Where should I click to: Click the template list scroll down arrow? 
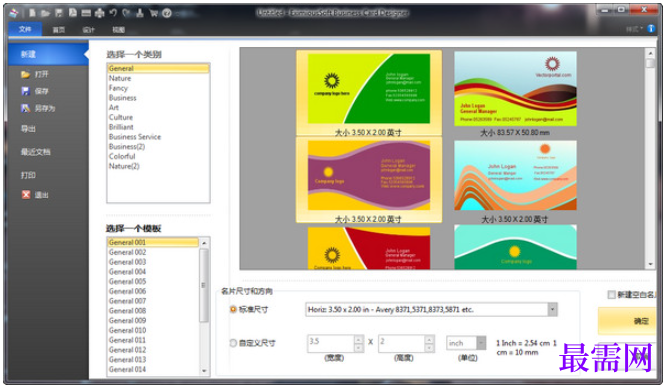(204, 371)
